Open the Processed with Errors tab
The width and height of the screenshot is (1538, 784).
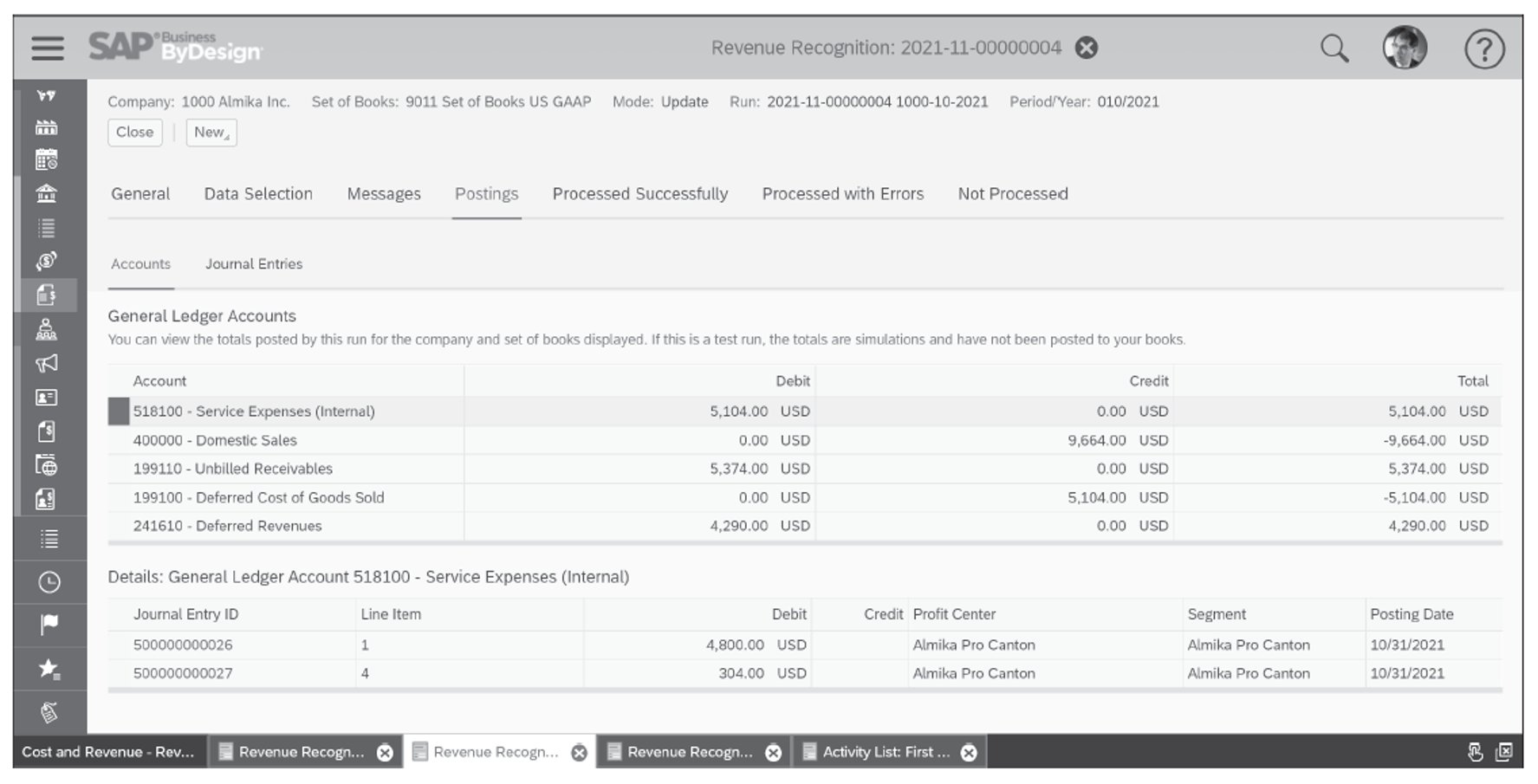[842, 194]
